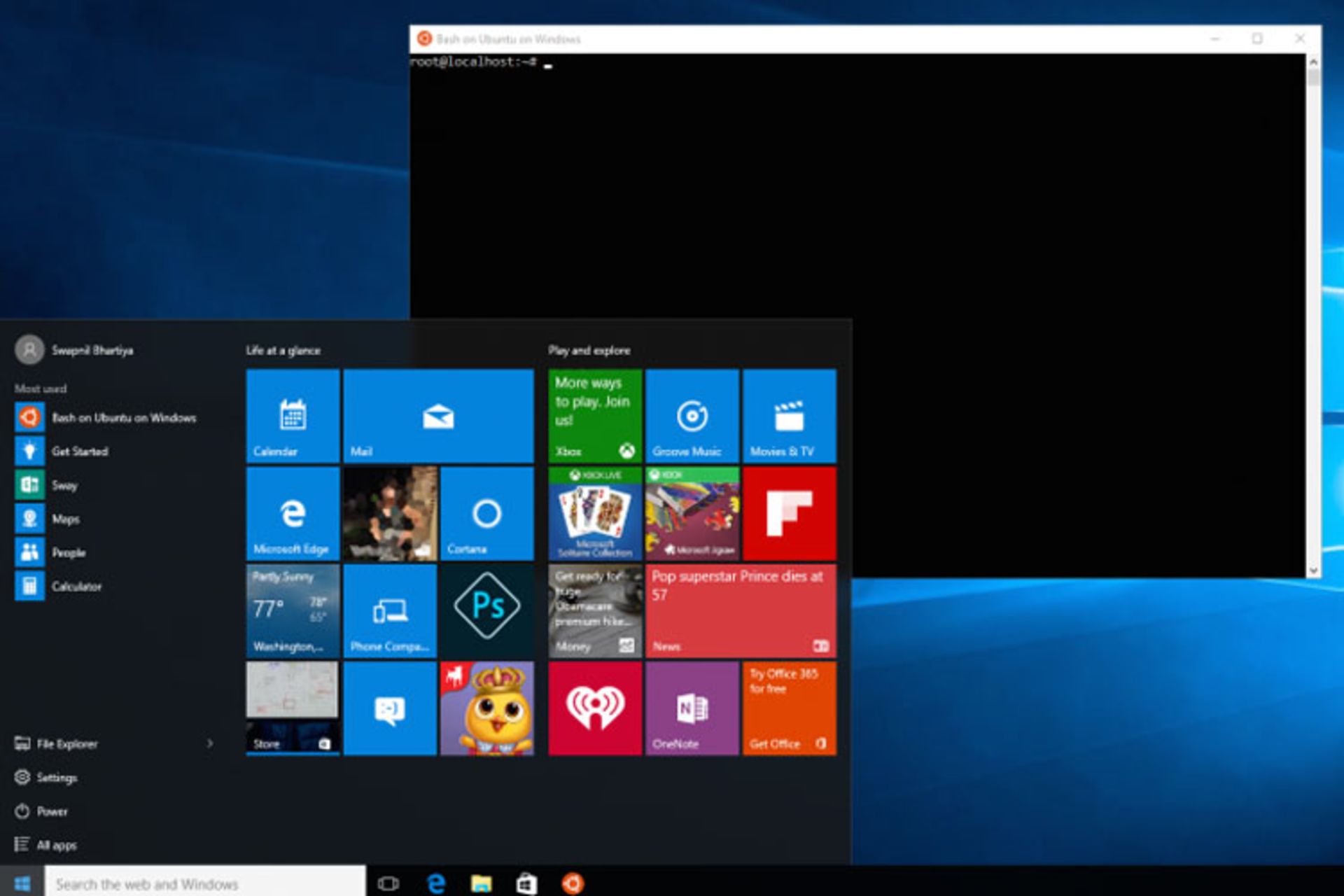This screenshot has height=896, width=1344.
Task: Open the Movies & TV tile
Action: (790, 416)
